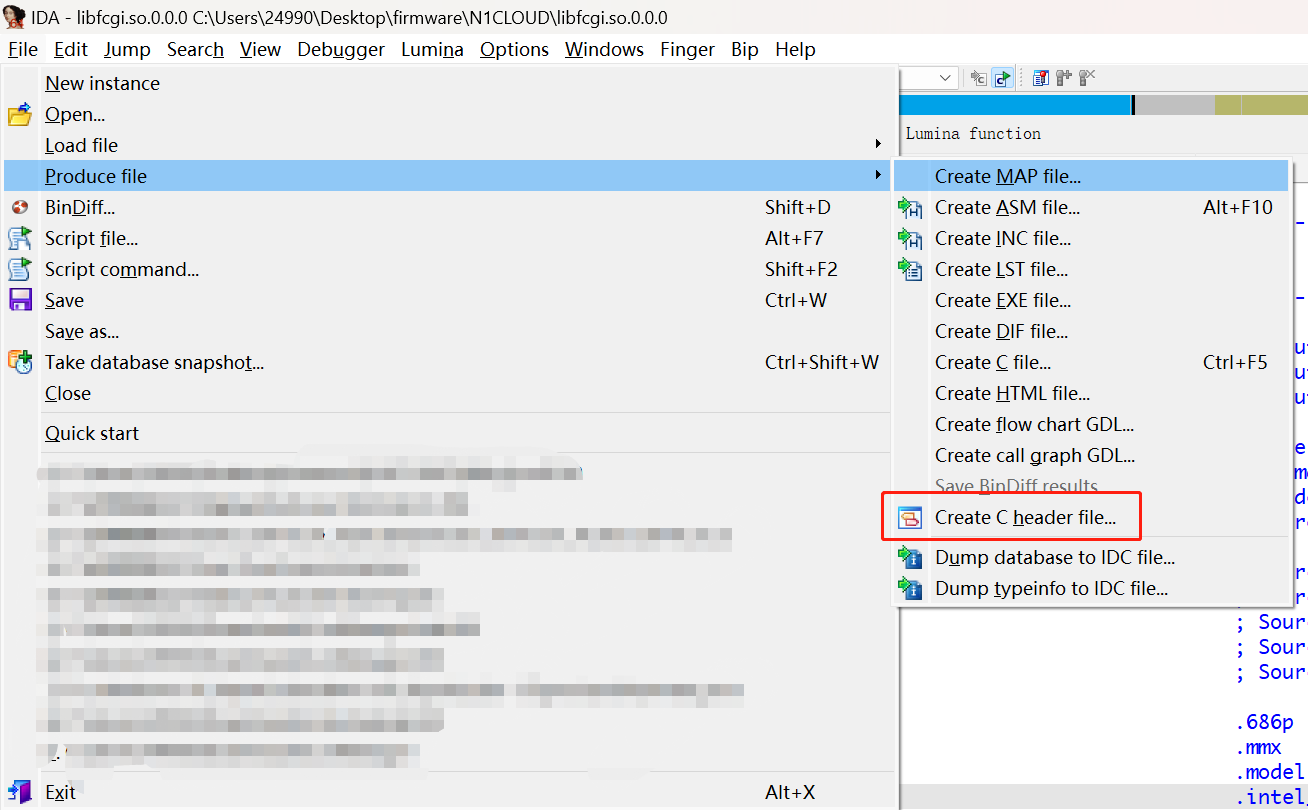Click the Script file icon

coord(20,239)
